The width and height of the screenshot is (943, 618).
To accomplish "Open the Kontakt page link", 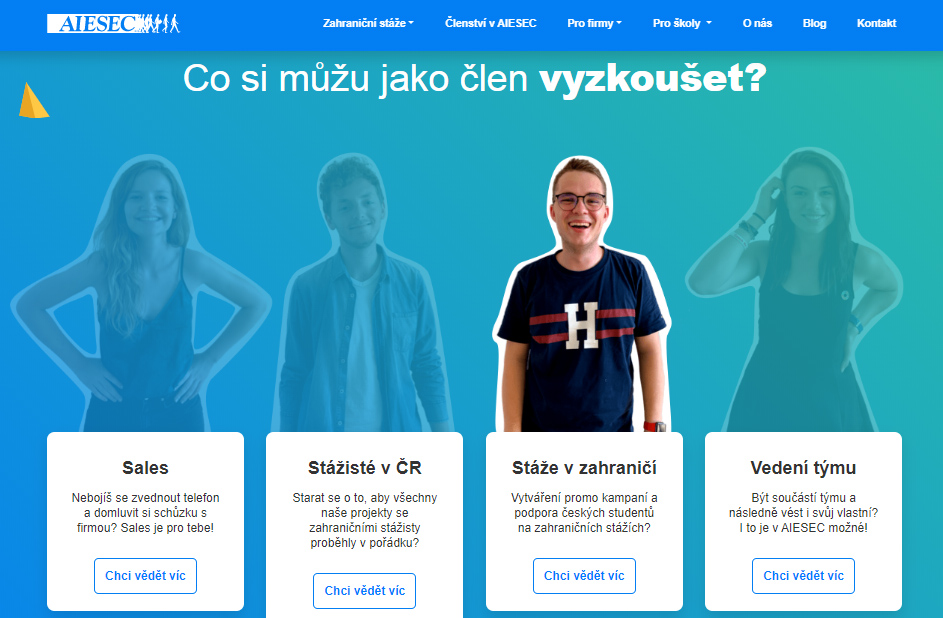I will tap(876, 23).
